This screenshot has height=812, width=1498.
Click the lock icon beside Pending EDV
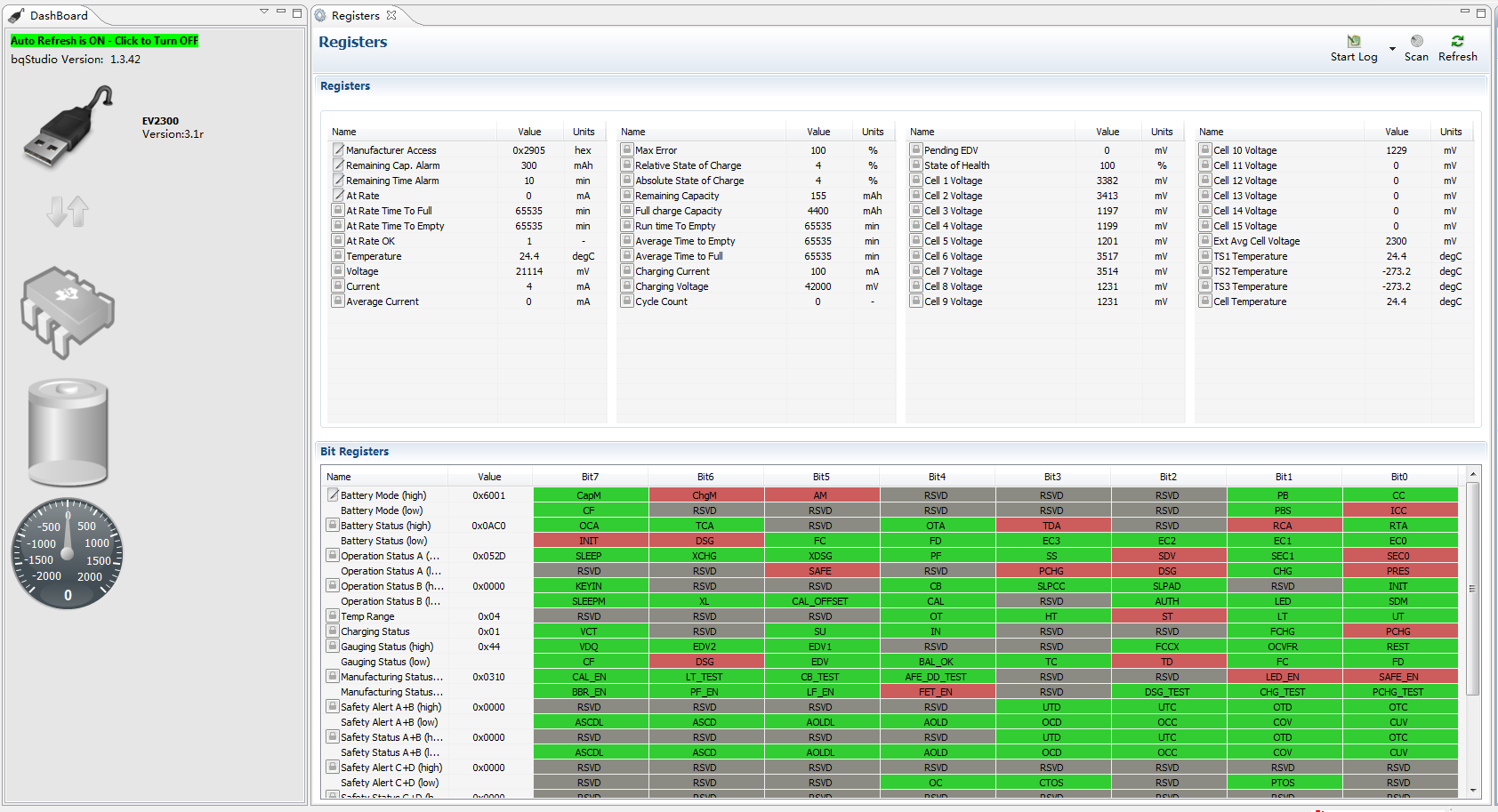[916, 150]
